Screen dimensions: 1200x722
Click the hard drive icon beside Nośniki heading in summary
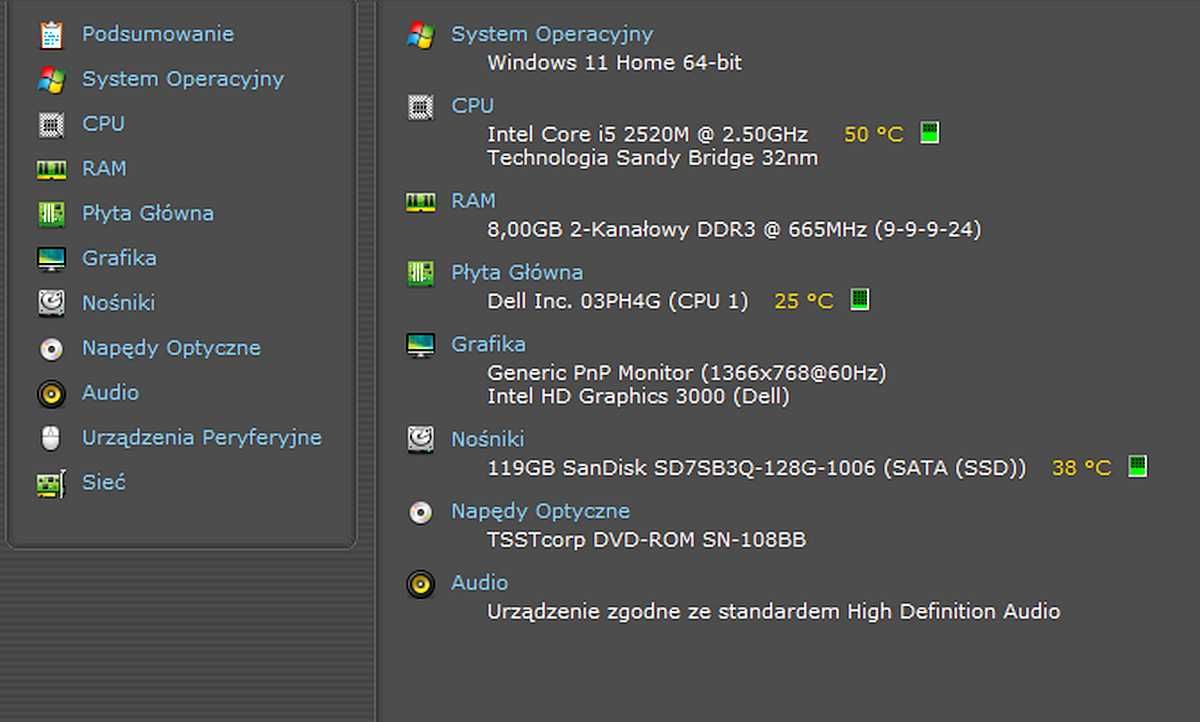point(421,439)
